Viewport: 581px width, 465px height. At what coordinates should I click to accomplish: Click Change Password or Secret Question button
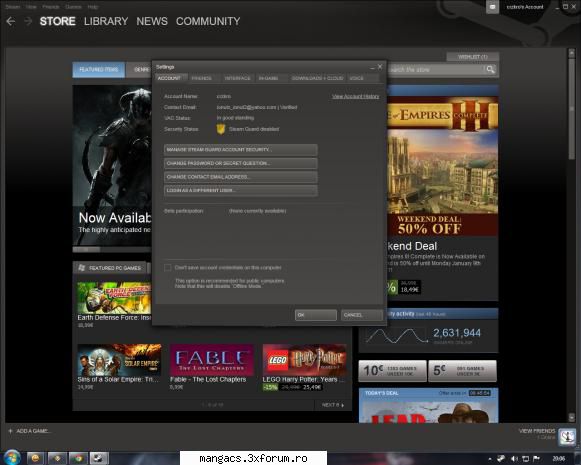(240, 163)
